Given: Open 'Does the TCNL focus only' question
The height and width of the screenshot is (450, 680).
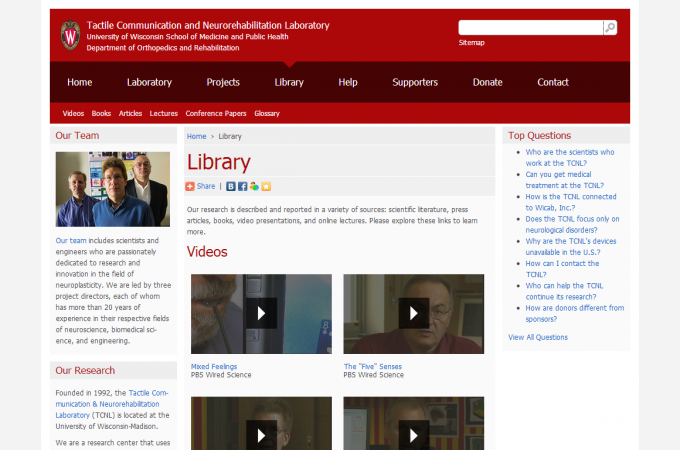Looking at the screenshot, I should (x=572, y=225).
